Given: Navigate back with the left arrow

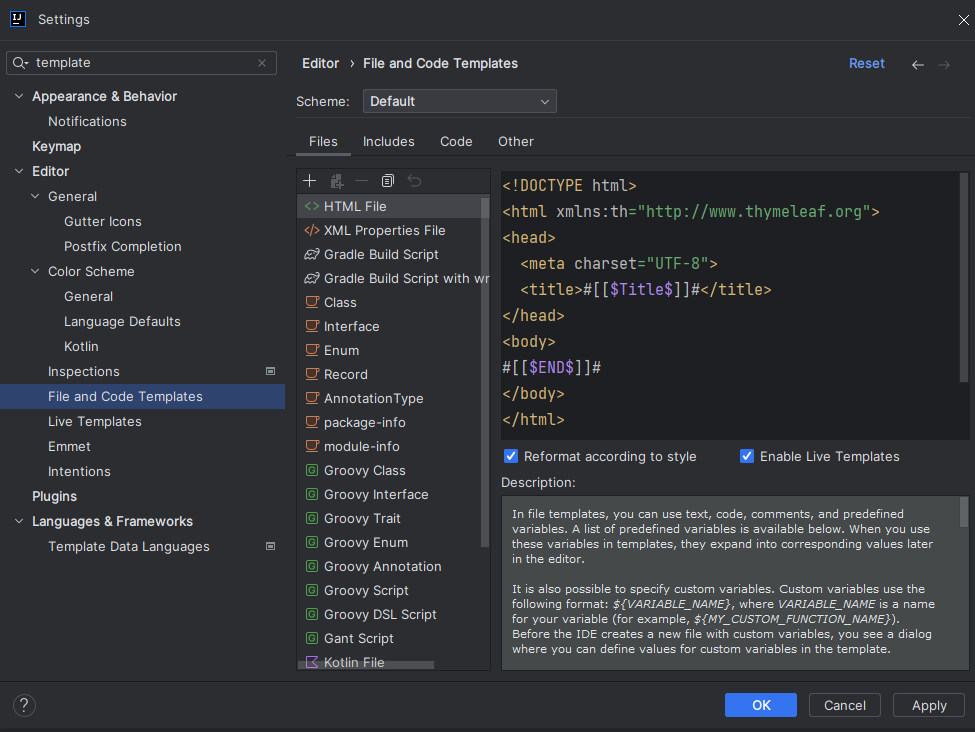Looking at the screenshot, I should (917, 65).
